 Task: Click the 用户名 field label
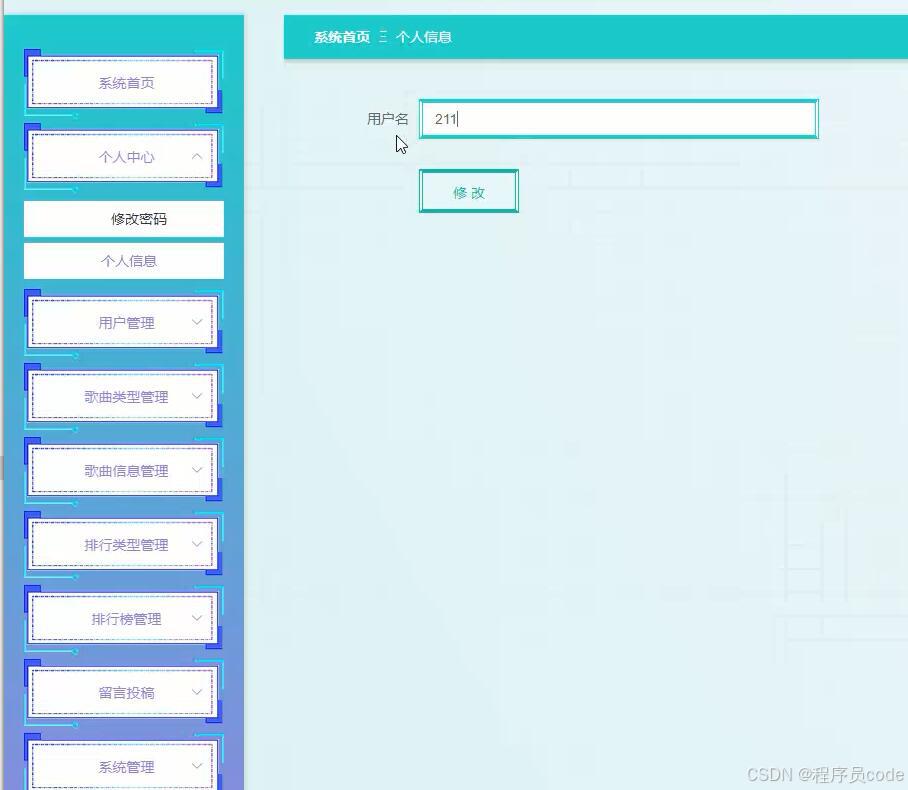387,119
